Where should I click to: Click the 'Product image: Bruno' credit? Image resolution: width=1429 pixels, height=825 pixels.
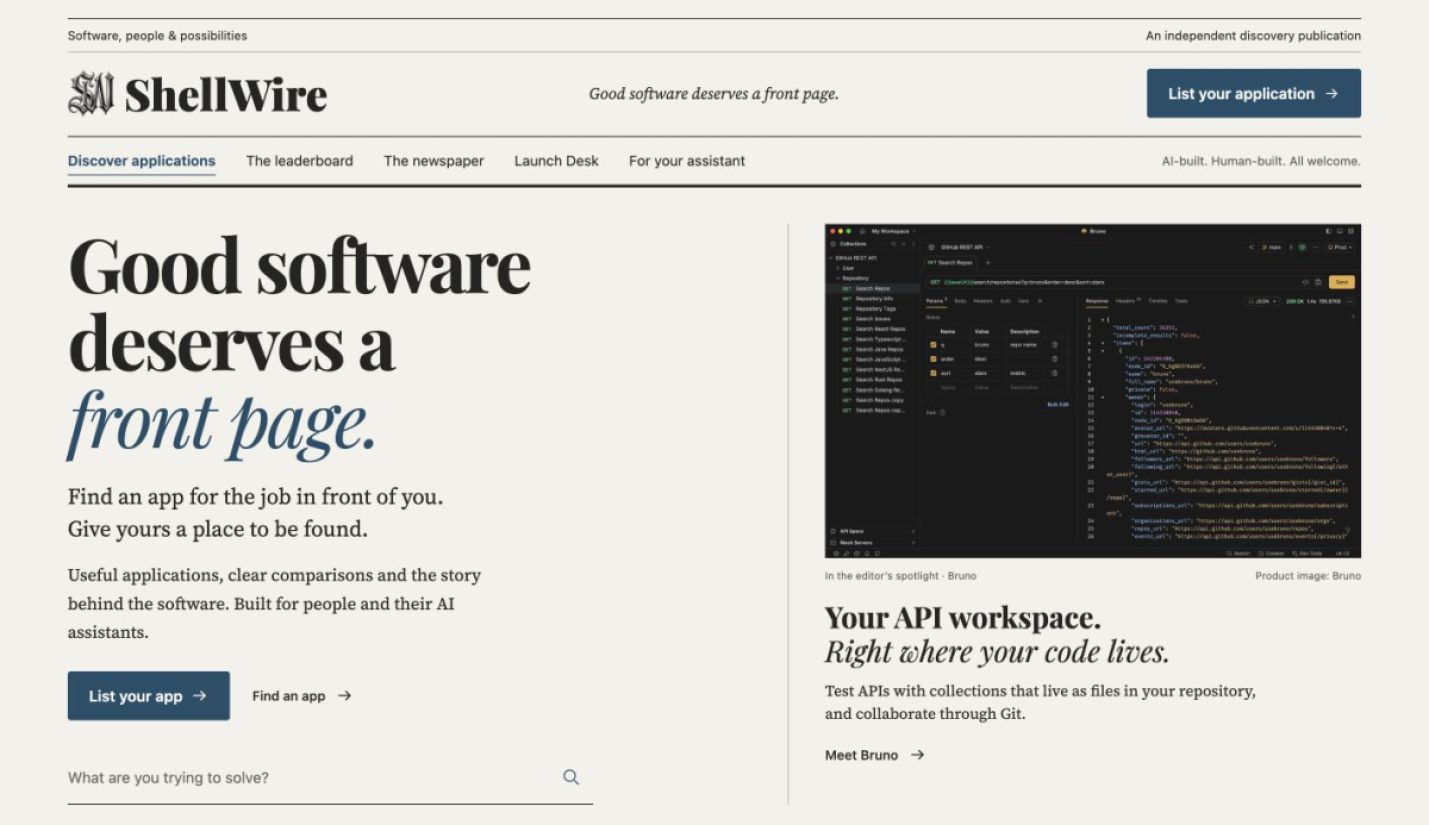click(x=1308, y=576)
